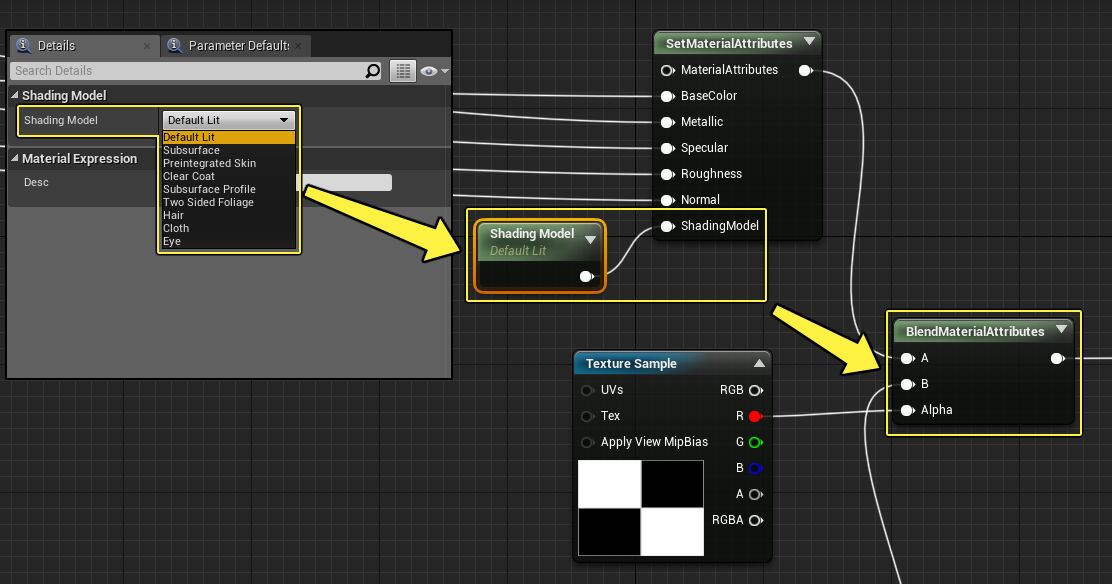The height and width of the screenshot is (584, 1112).
Task: Switch to the Parameter Defaults tab
Action: click(236, 45)
